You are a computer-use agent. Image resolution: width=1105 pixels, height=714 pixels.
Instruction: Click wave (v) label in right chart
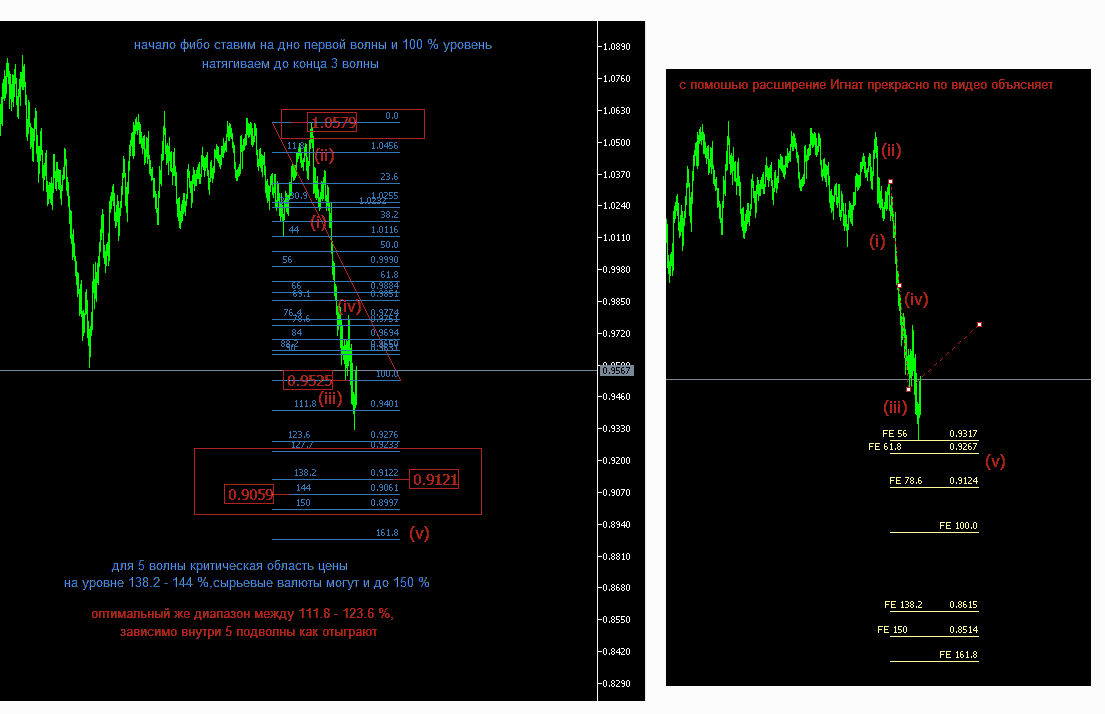[x=995, y=462]
